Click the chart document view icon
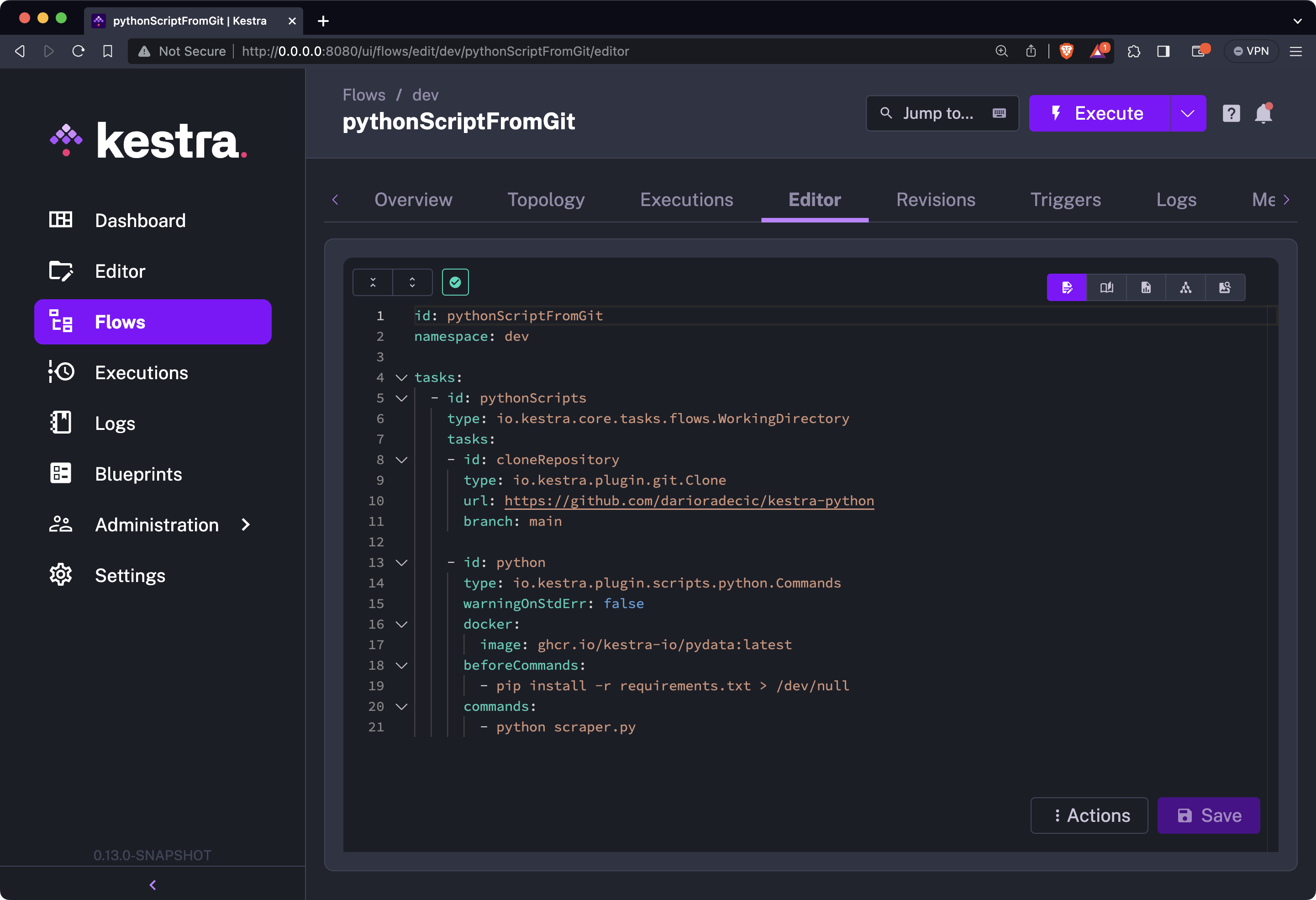This screenshot has height=900, width=1316. pos(1146,288)
